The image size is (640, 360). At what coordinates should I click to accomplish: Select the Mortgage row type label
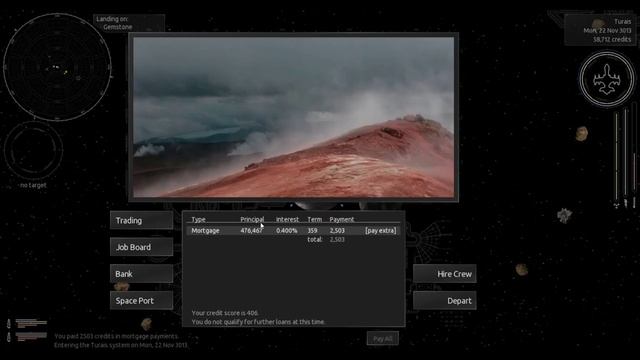(x=205, y=231)
